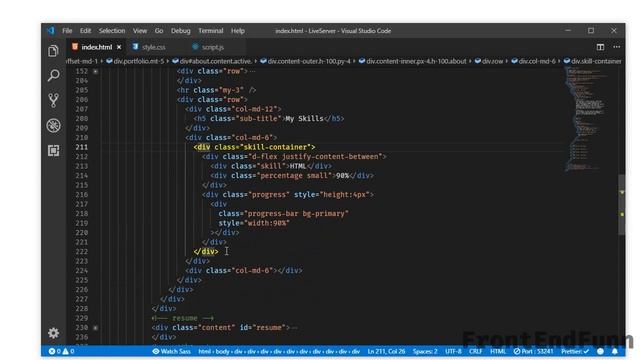640x360 pixels.
Task: Expand the folded block at line 152
Action: pyautogui.click(x=95, y=71)
